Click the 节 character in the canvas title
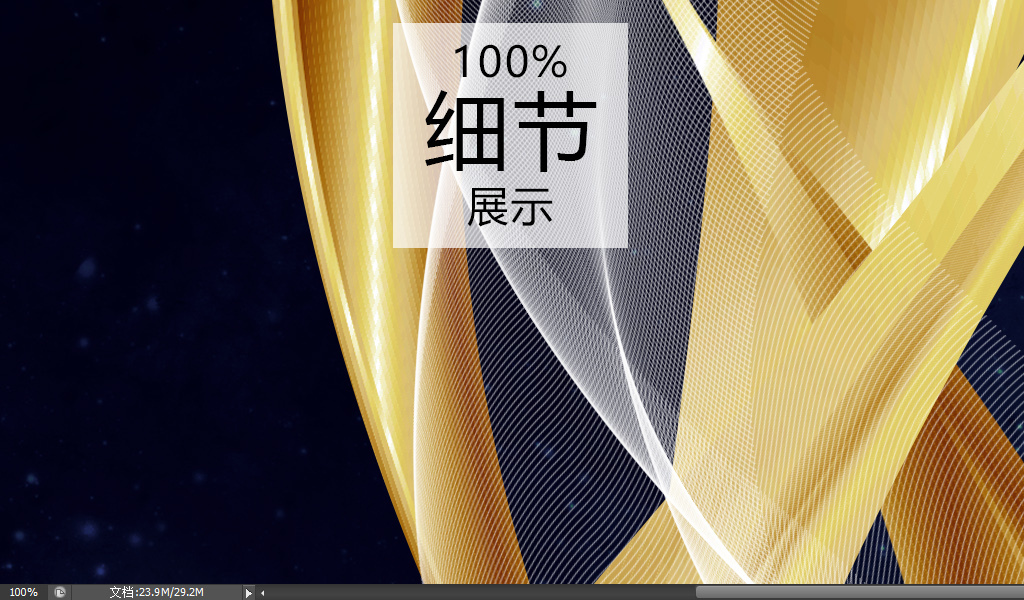Image resolution: width=1024 pixels, height=600 pixels. [x=556, y=130]
